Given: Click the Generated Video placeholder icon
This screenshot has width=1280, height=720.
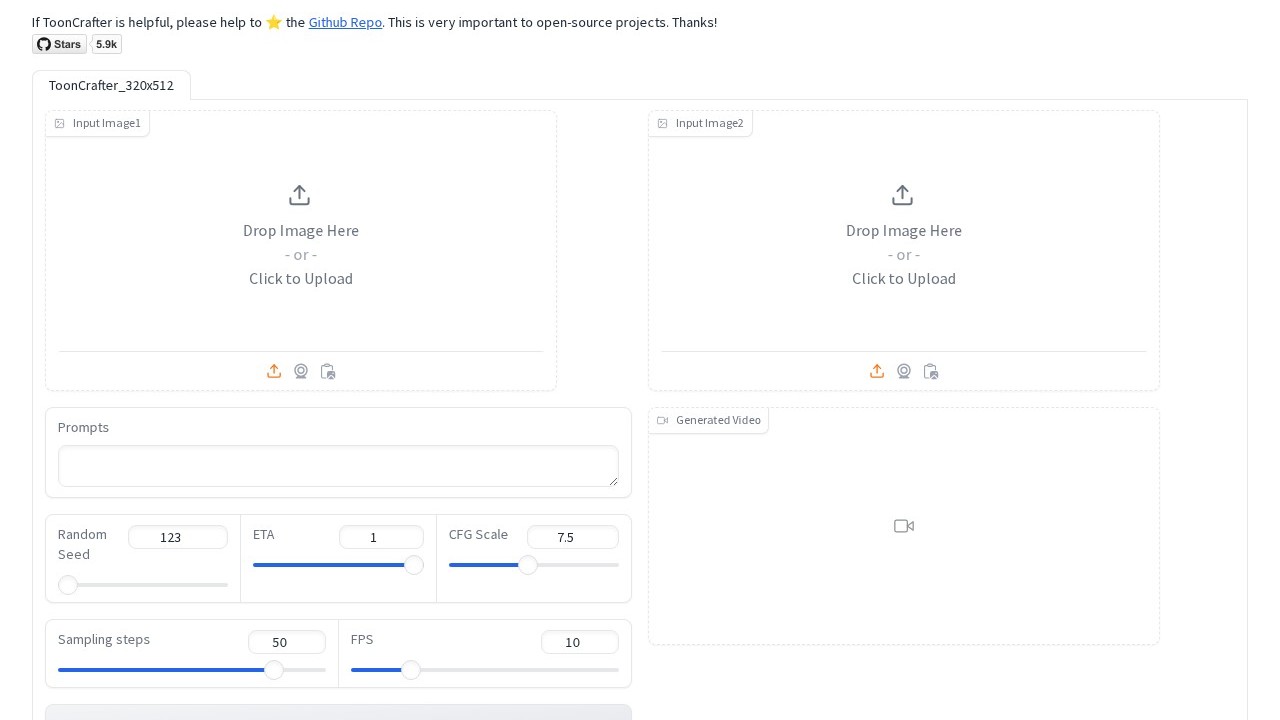Looking at the screenshot, I should 904,526.
